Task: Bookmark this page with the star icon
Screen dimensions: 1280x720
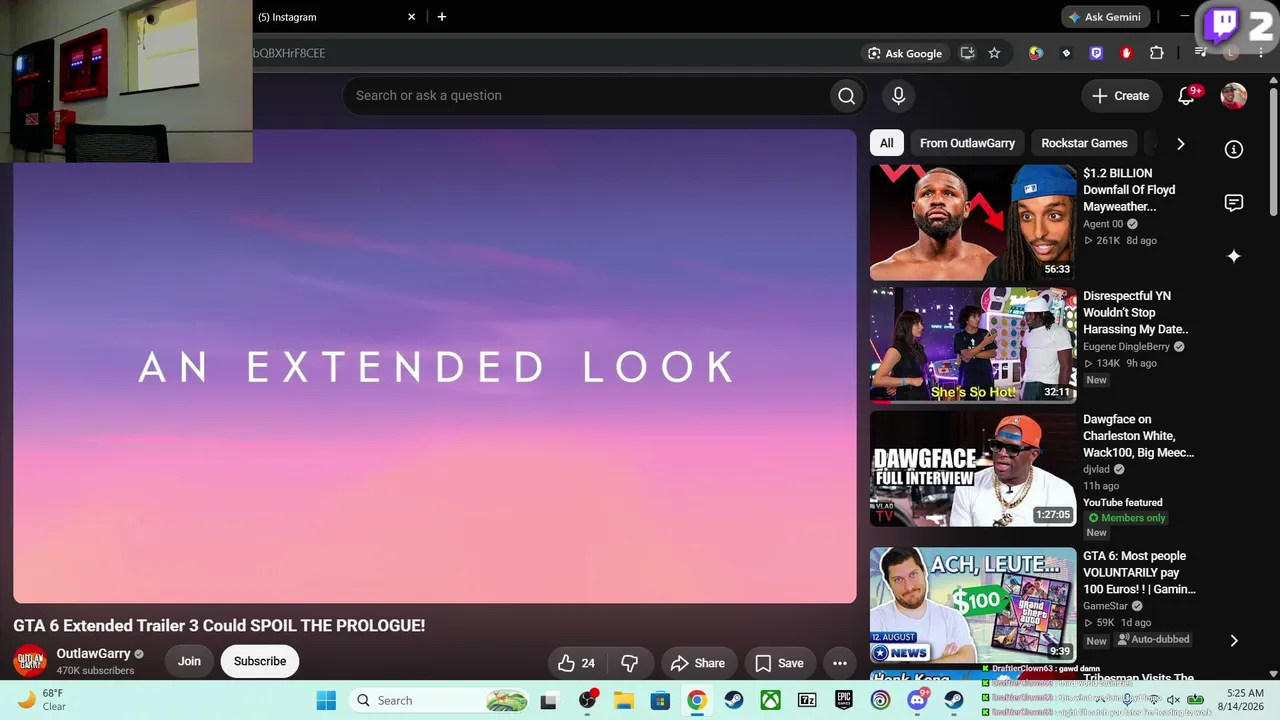Action: (x=994, y=53)
